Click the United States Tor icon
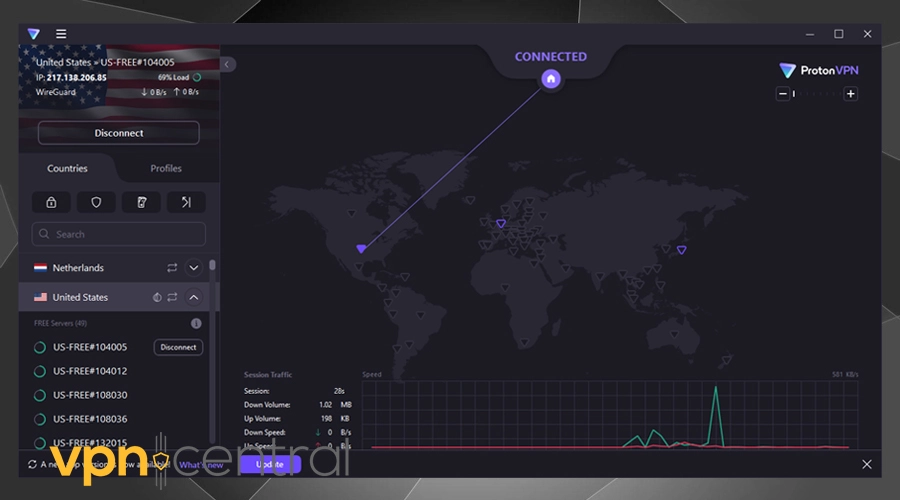This screenshot has width=900, height=500. [157, 297]
